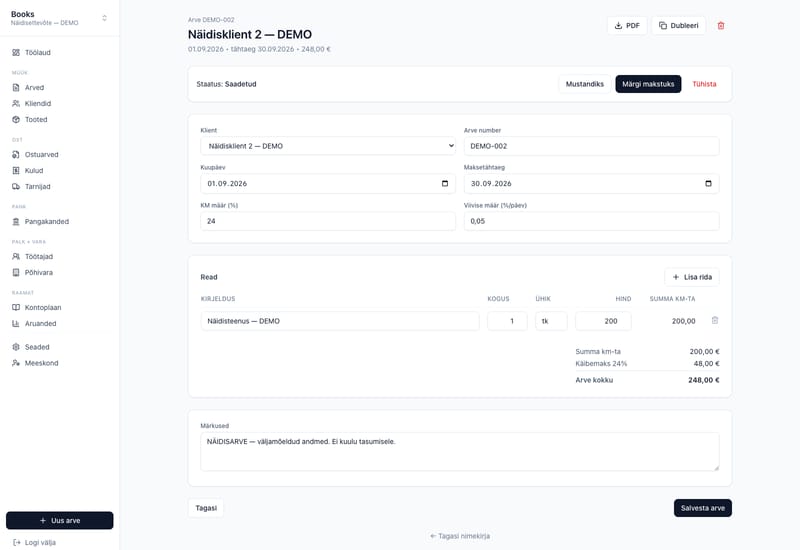Viewport: 800px width, 550px height.
Task: Open Aruanded reports page
Action: [60, 323]
